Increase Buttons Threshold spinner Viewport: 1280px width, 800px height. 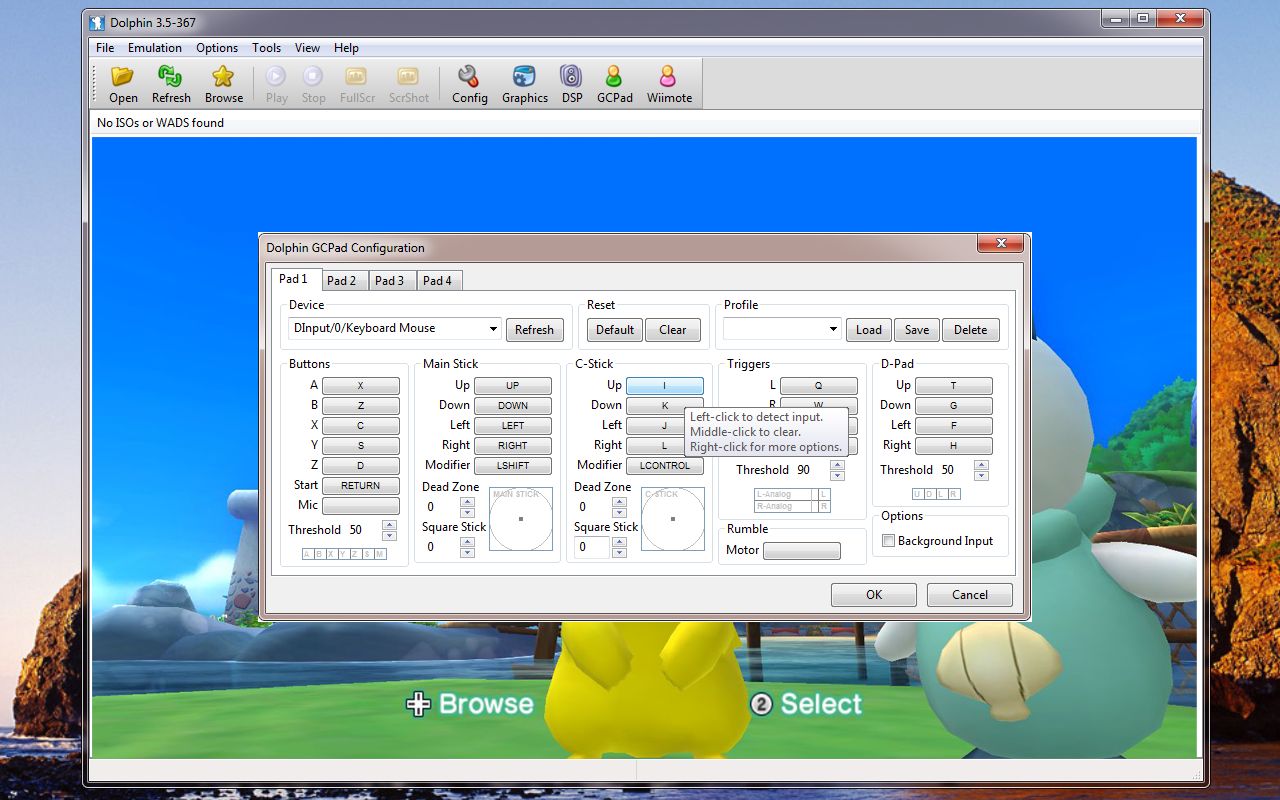coord(390,525)
